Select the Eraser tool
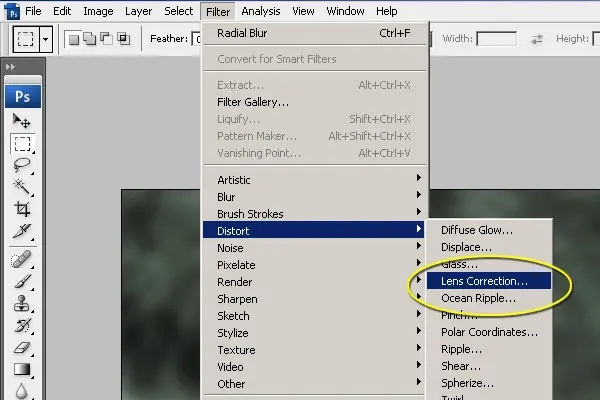Viewport: 600px width, 400px height. (22, 348)
